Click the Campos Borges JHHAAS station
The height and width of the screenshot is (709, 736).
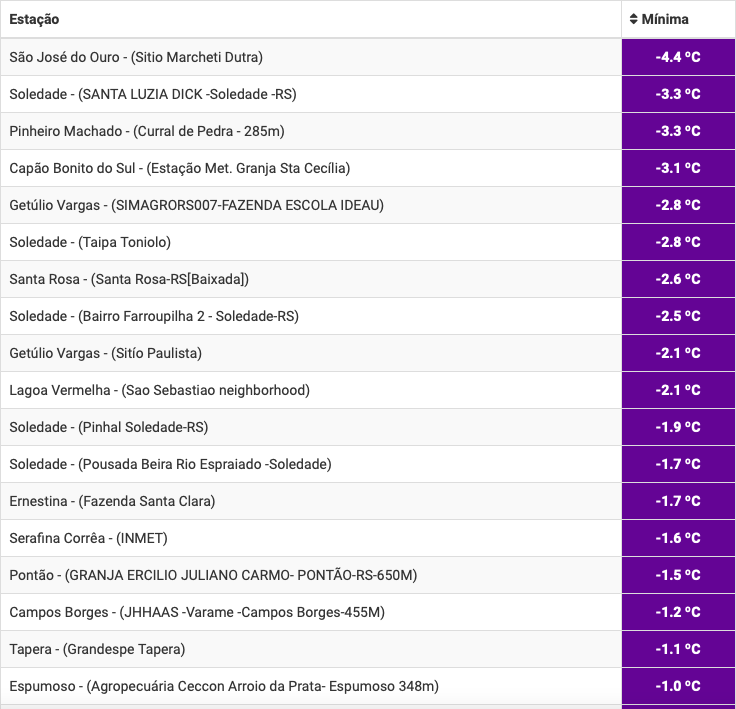197,612
